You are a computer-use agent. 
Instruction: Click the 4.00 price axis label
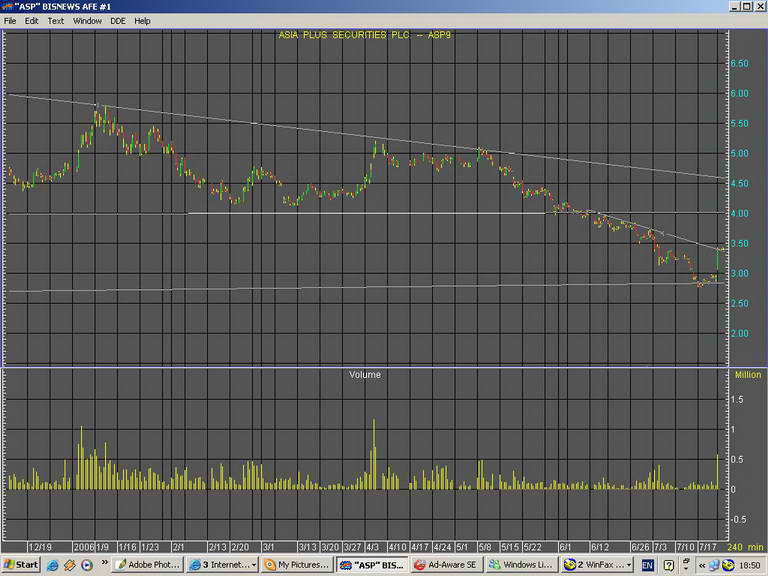(740, 214)
